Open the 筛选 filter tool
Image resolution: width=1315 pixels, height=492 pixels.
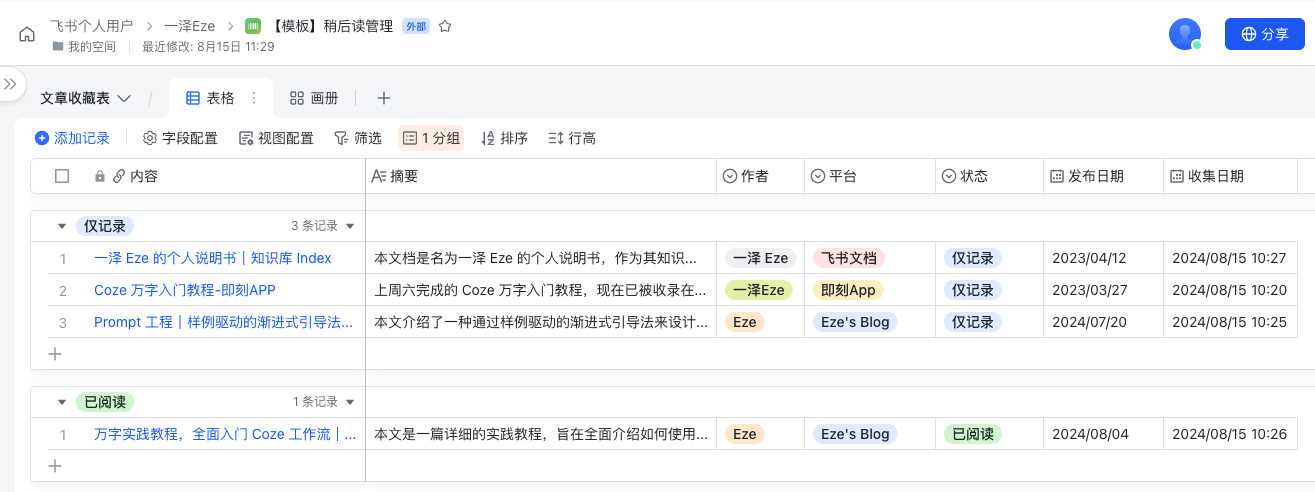click(x=358, y=138)
